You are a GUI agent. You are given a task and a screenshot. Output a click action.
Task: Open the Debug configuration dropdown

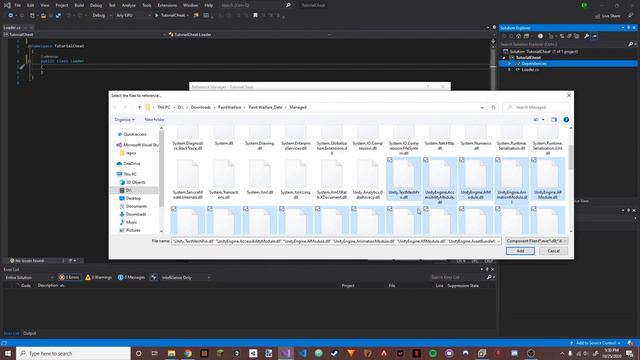(102, 16)
